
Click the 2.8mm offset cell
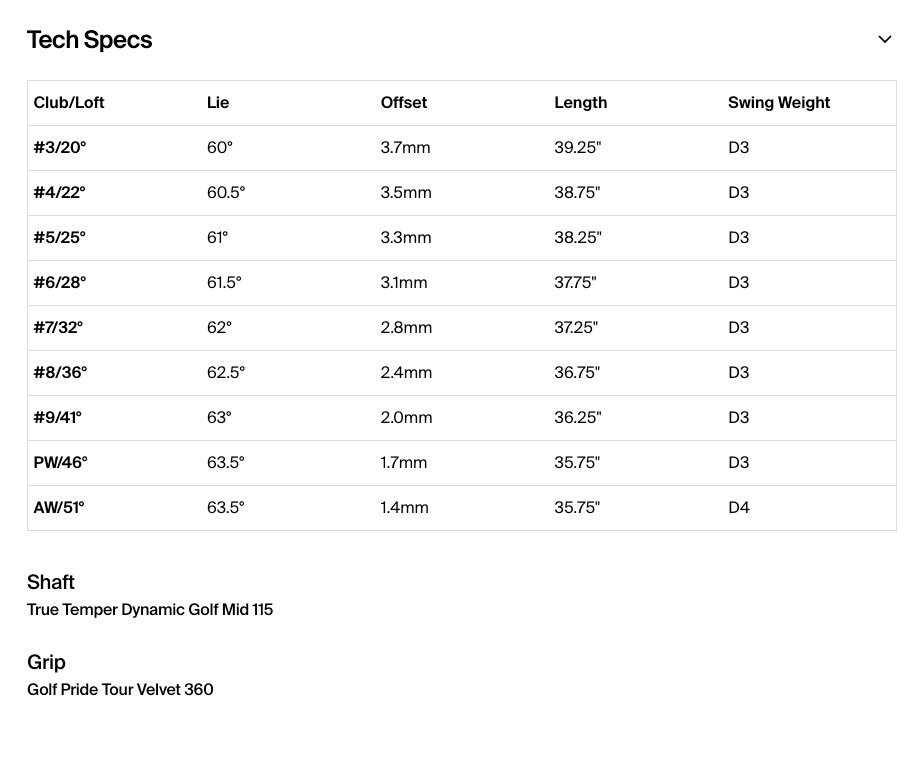[406, 328]
